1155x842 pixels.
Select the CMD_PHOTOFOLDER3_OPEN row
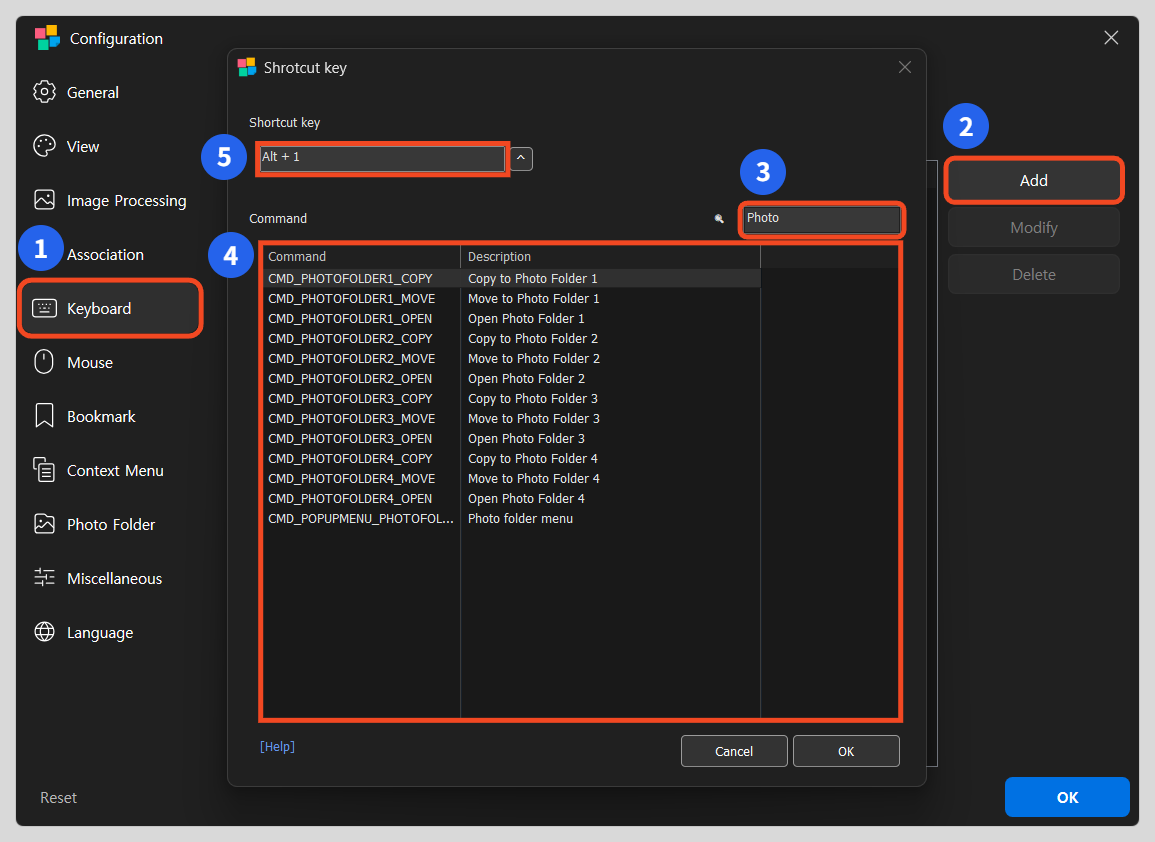tap(511, 438)
